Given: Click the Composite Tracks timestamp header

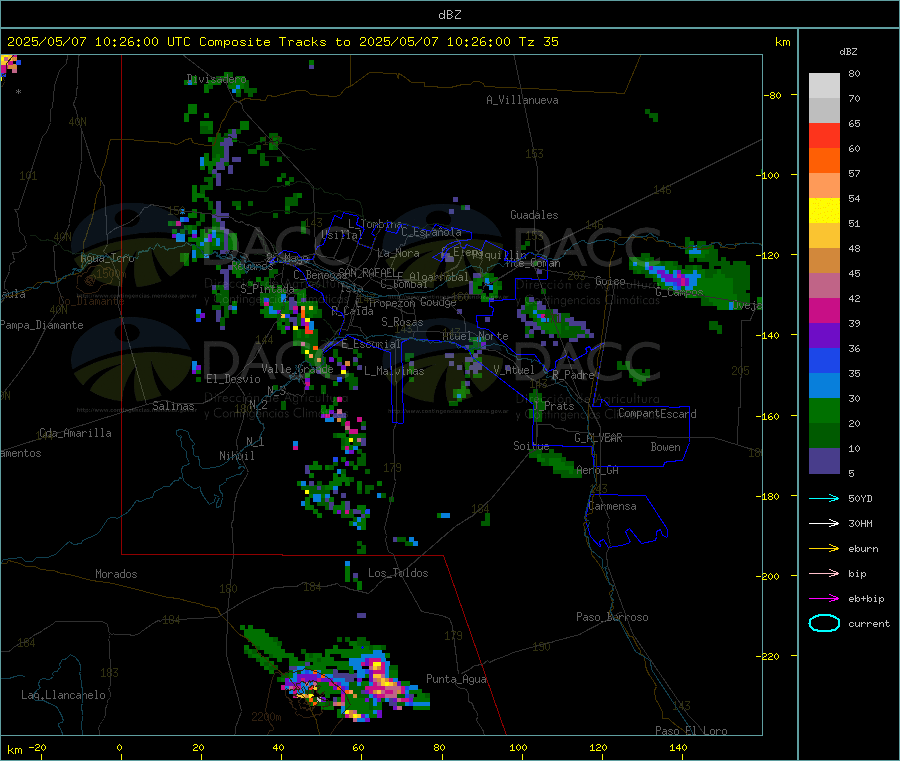Looking at the screenshot, I should (x=282, y=42).
